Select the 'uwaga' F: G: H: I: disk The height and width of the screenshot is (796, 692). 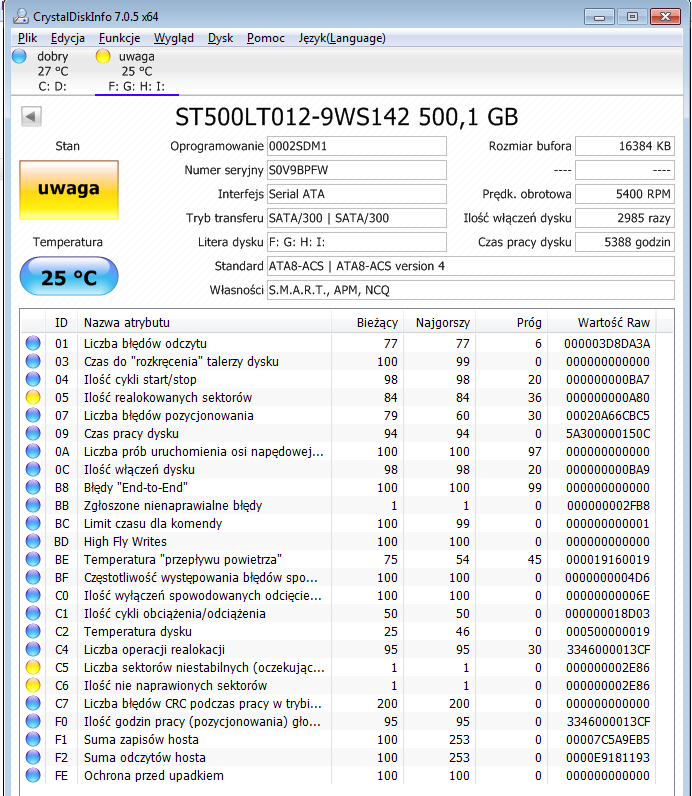pyautogui.click(x=137, y=71)
